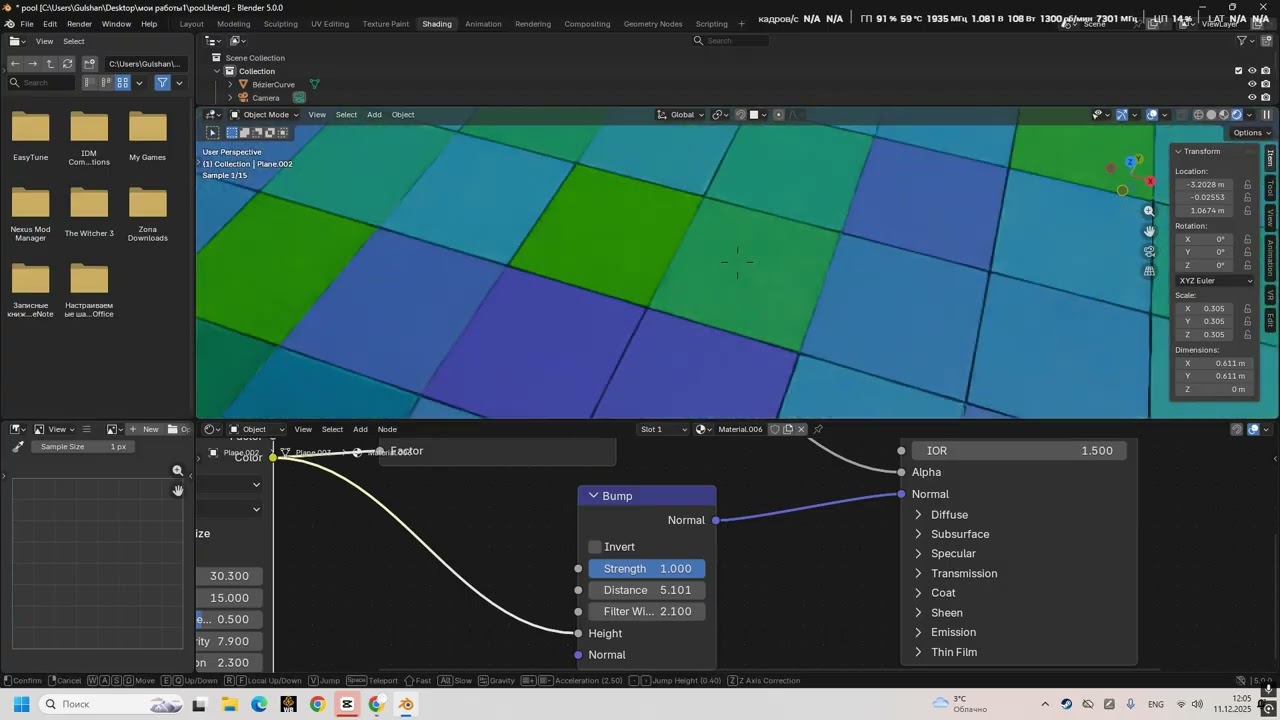Go to parent directory in file browser
1280x720 pixels.
[x=50, y=64]
